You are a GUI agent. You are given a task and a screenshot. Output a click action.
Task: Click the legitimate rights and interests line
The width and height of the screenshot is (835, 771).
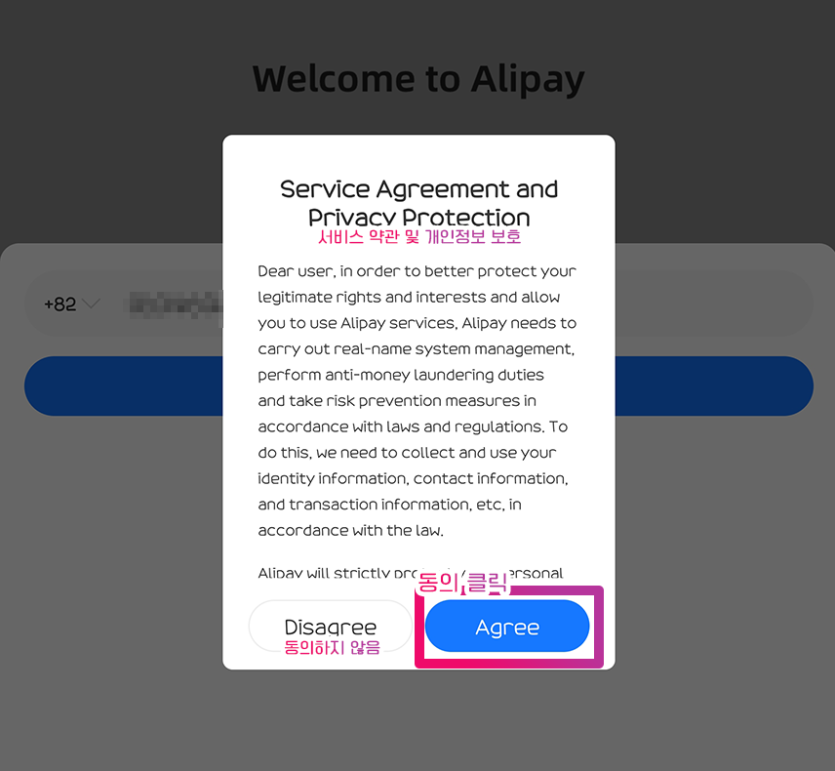tap(408, 297)
